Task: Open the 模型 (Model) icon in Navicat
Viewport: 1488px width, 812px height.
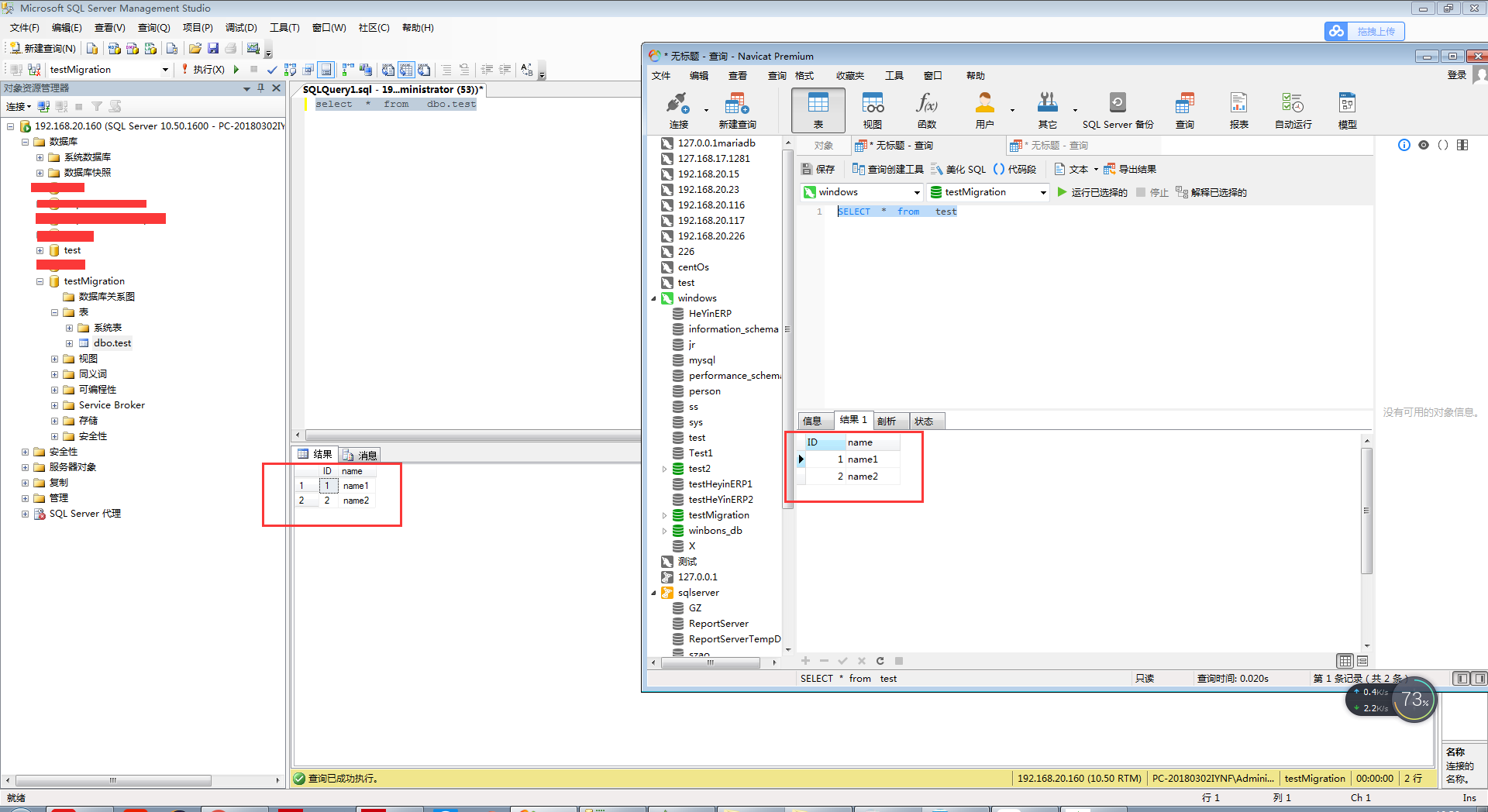Action: coord(1347,110)
